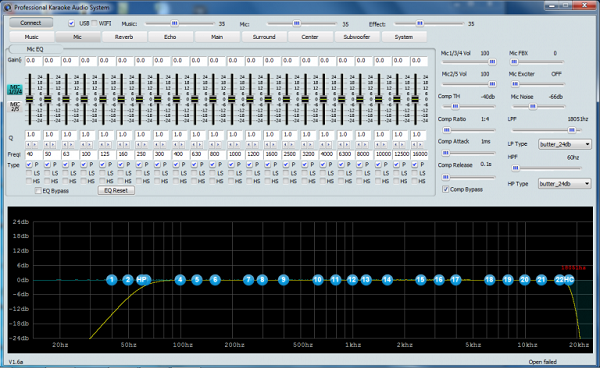Screen dimensions: 600x368
Task: Select EQ node 20 on the graph
Action: pyautogui.click(x=525, y=280)
